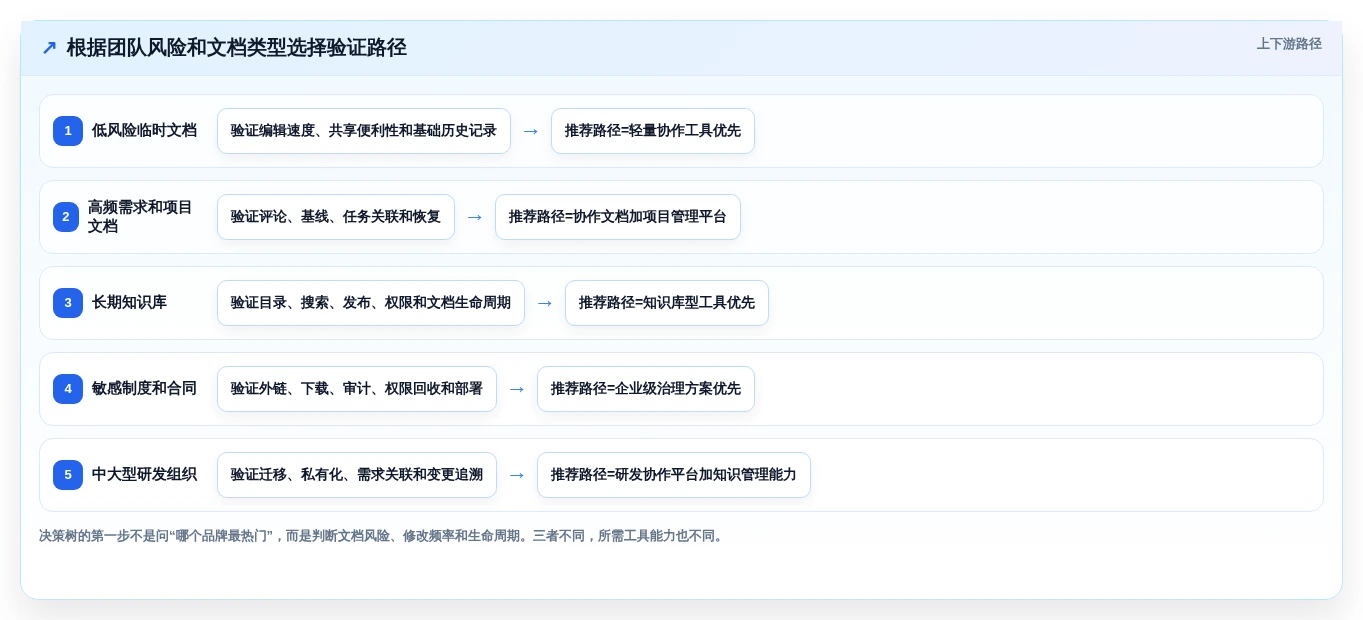The width and height of the screenshot is (1363, 620).
Task: Select the 长期知识库 row label
Action: 129,303
